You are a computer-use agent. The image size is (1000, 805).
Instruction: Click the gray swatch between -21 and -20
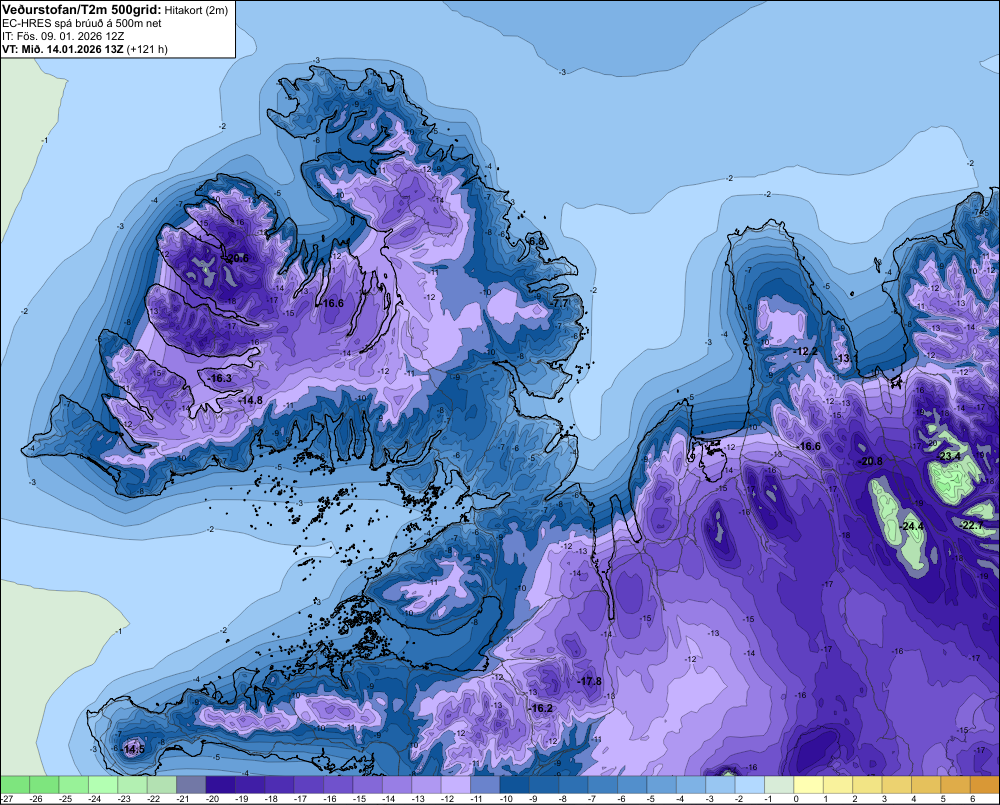coord(191,785)
